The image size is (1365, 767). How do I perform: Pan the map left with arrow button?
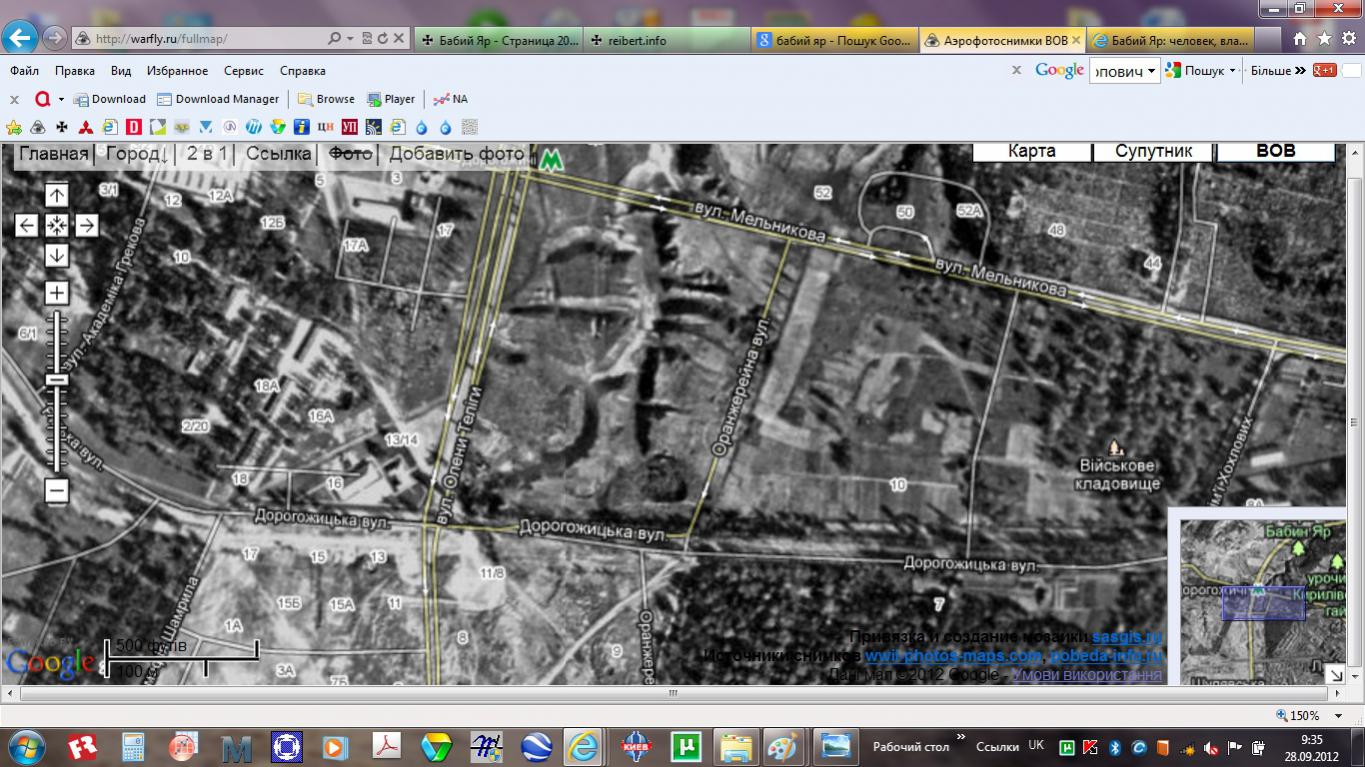click(26, 225)
